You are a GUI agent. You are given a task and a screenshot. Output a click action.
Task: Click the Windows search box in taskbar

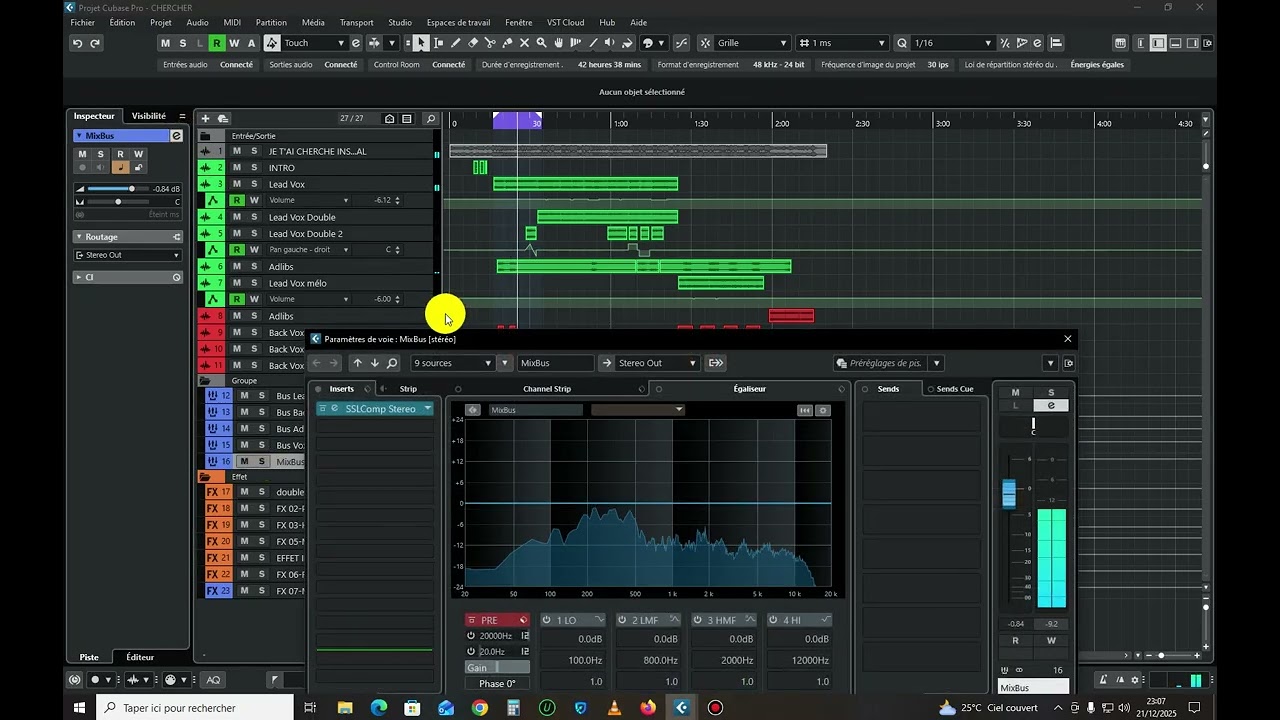coord(196,708)
